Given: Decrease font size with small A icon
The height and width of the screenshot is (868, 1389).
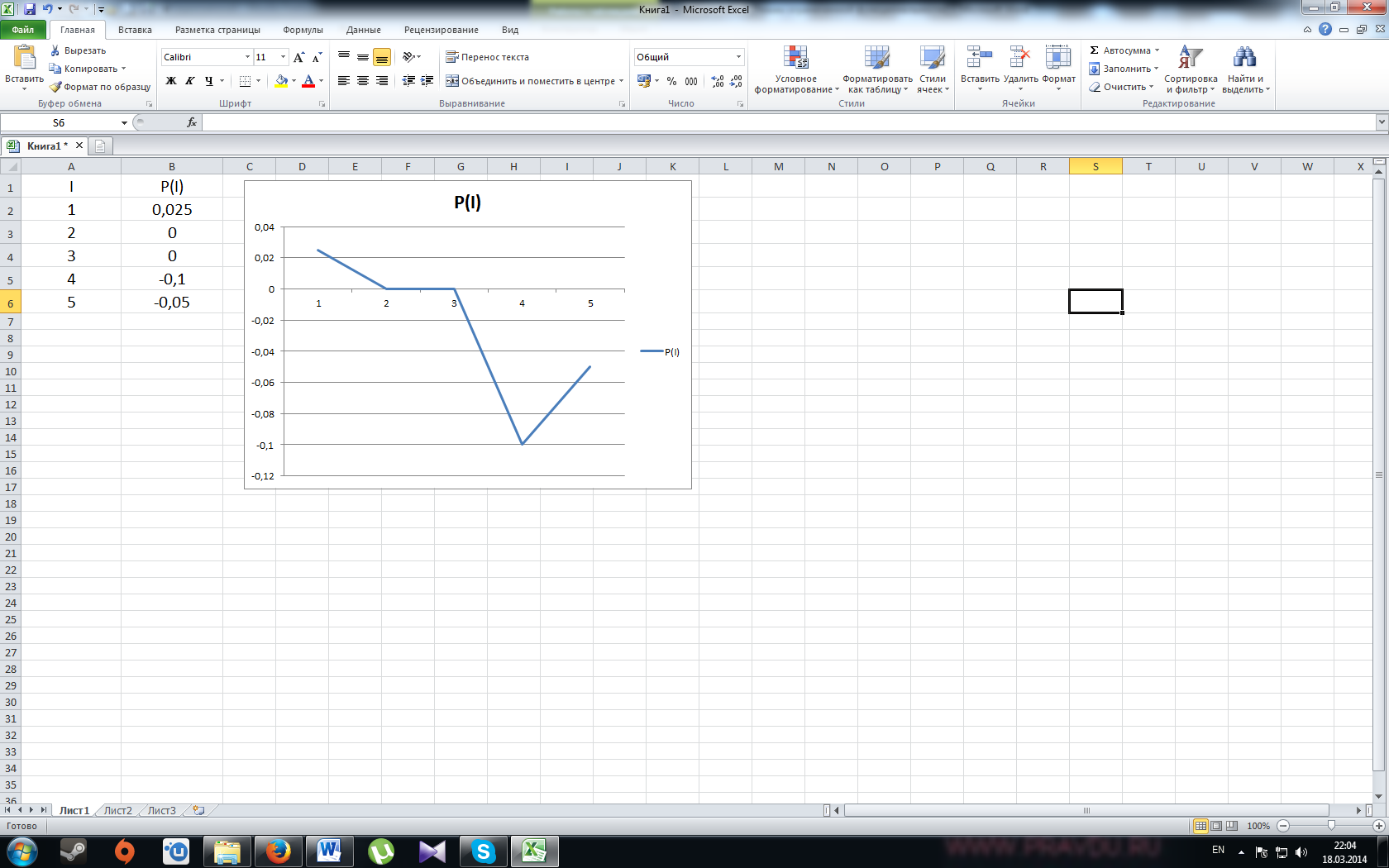Looking at the screenshot, I should (x=317, y=57).
